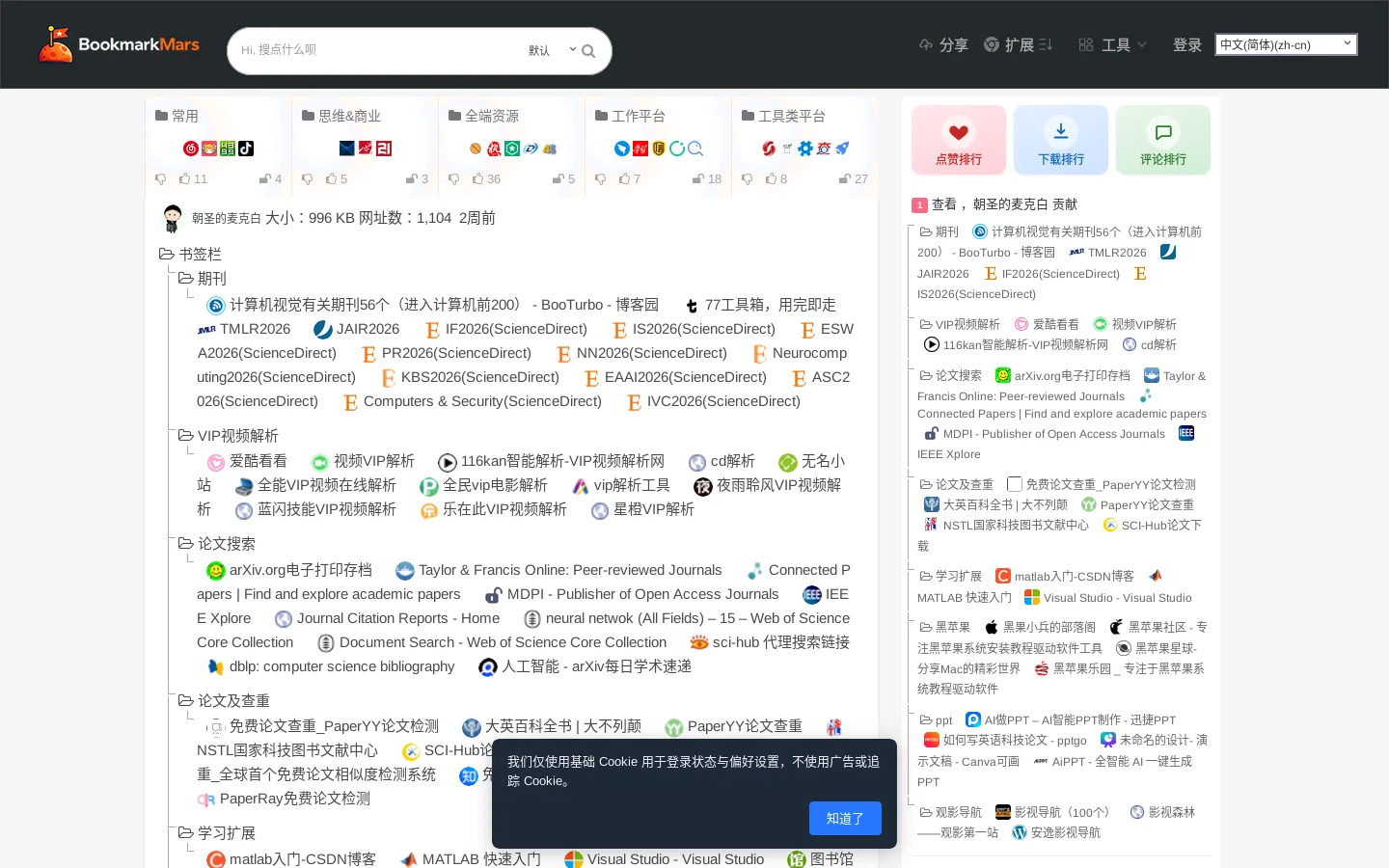The width and height of the screenshot is (1389, 868).
Task: Open the TMLR2026 bookmark in main list
Action: point(255,329)
